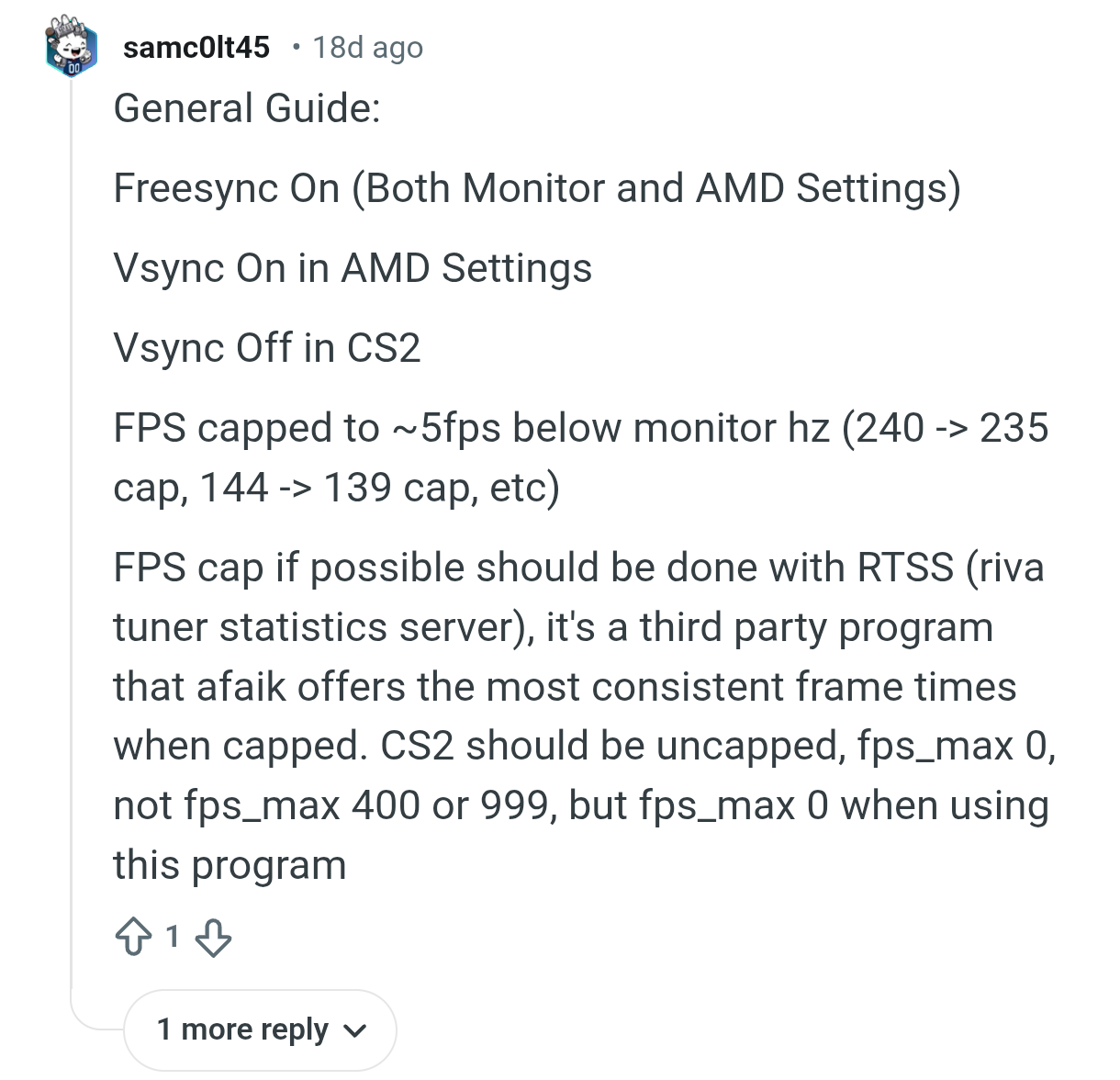Select the "Vsync On in AMD Settings" line
The width and height of the screenshot is (1120, 1080).
(x=353, y=268)
